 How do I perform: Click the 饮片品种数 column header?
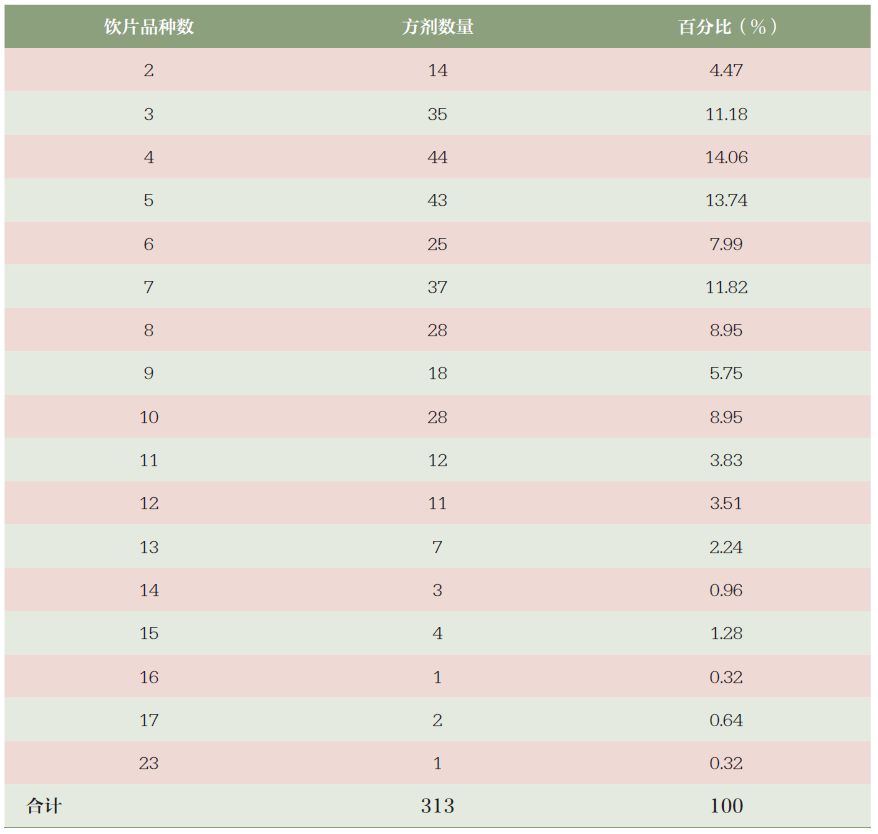[149, 26]
